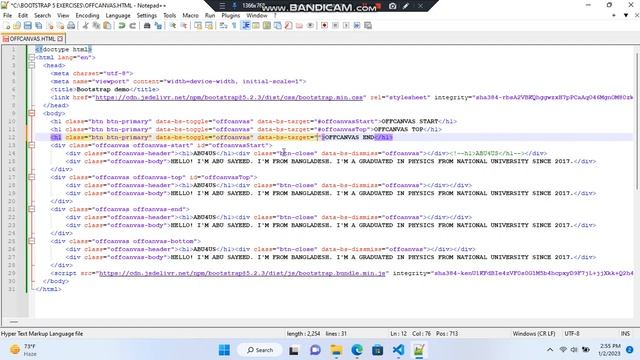This screenshot has height=360, width=640.
Task: Click the Close document toolbar icon
Action: point(50,25)
